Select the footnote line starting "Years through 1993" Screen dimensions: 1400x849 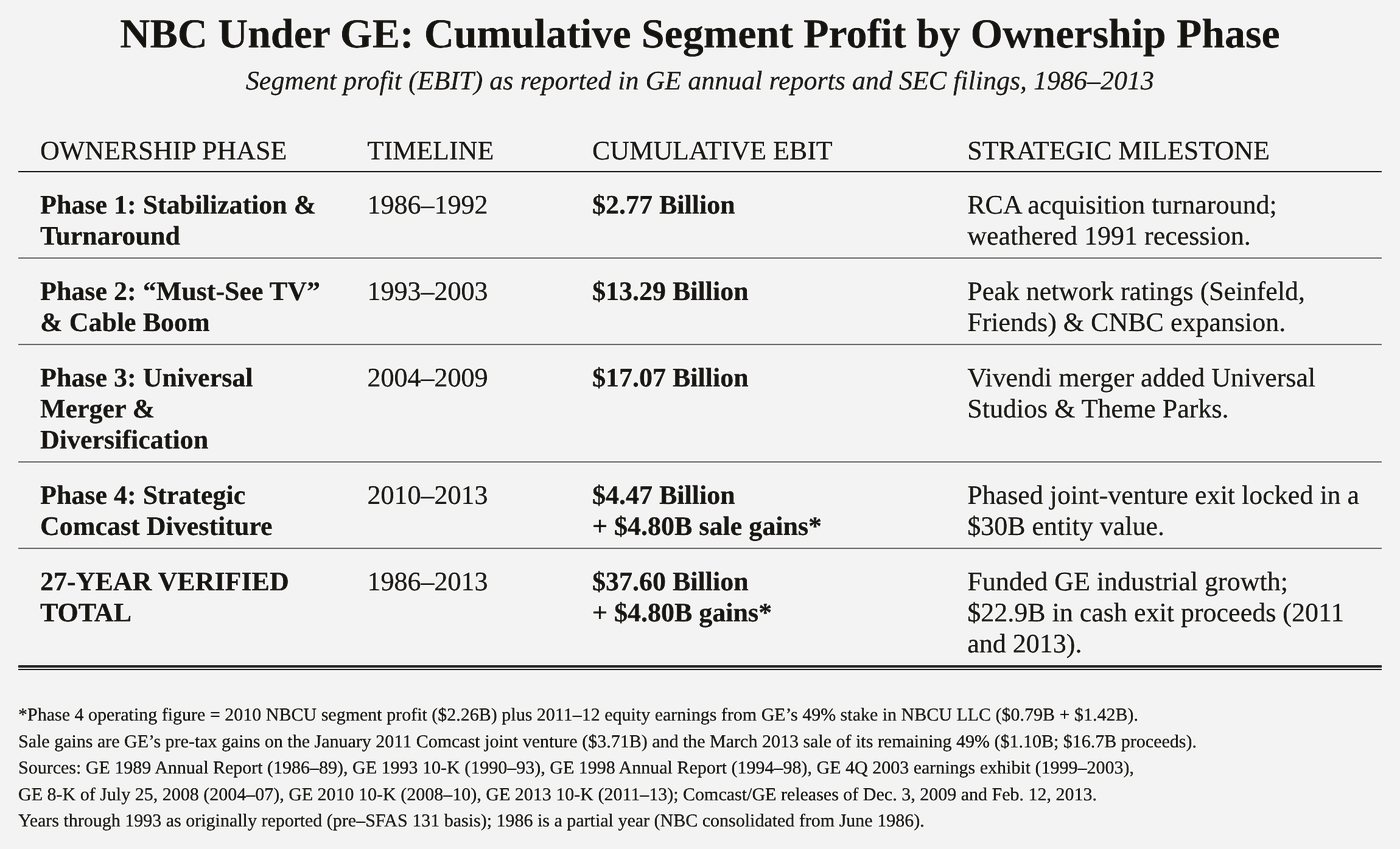[x=471, y=821]
